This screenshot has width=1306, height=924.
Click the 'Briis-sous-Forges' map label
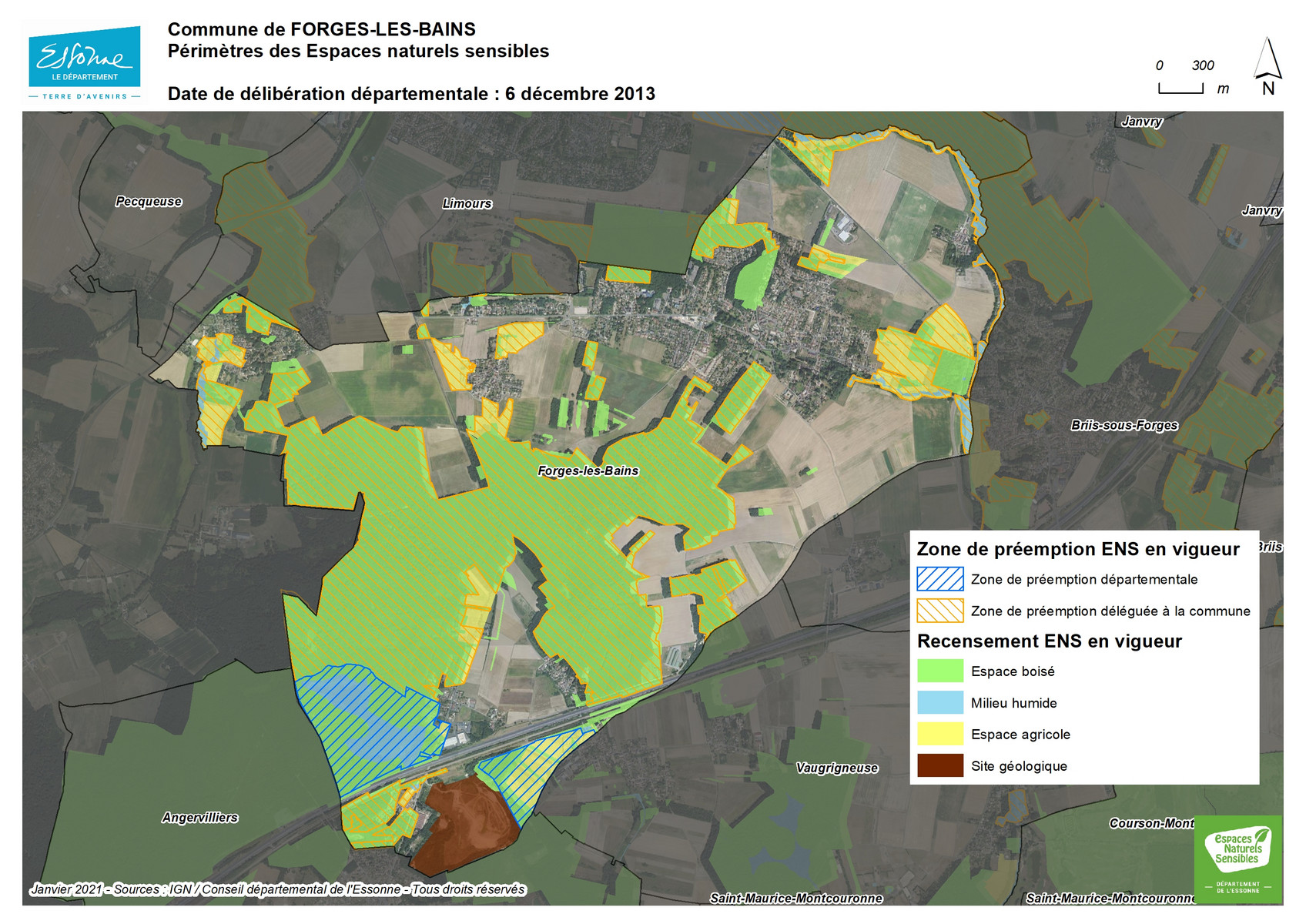[x=1124, y=425]
